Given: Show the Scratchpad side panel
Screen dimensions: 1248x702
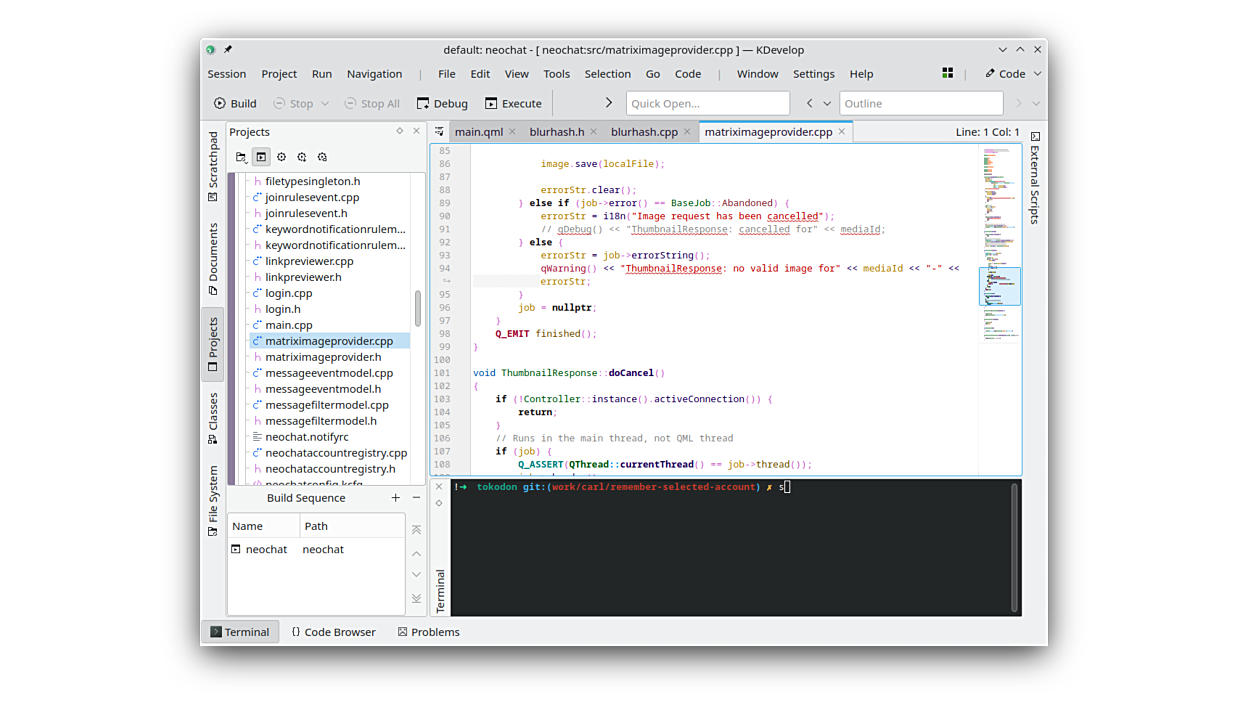Looking at the screenshot, I should pos(213,165).
